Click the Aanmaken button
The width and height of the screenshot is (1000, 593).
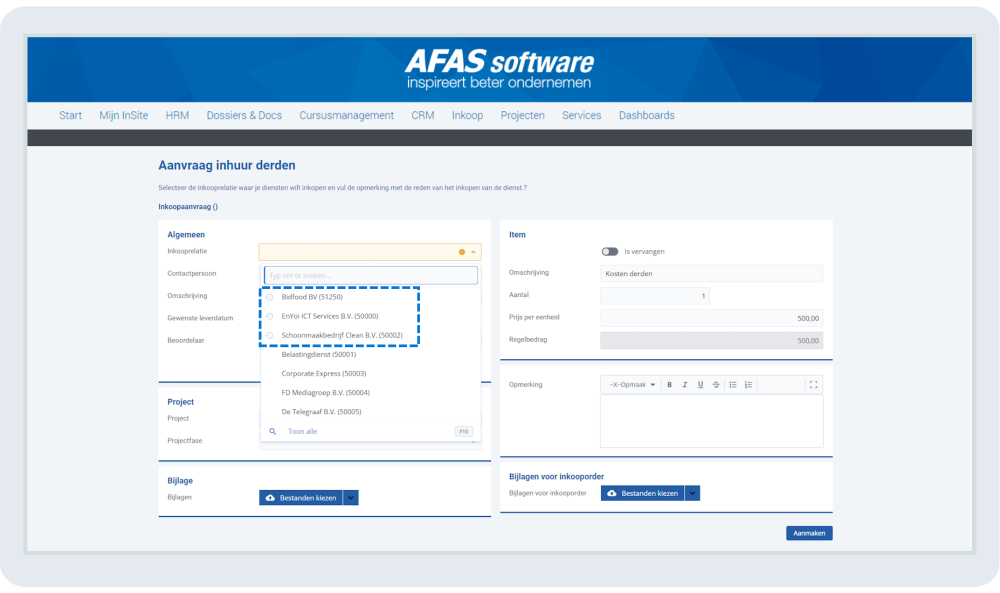pyautogui.click(x=809, y=533)
